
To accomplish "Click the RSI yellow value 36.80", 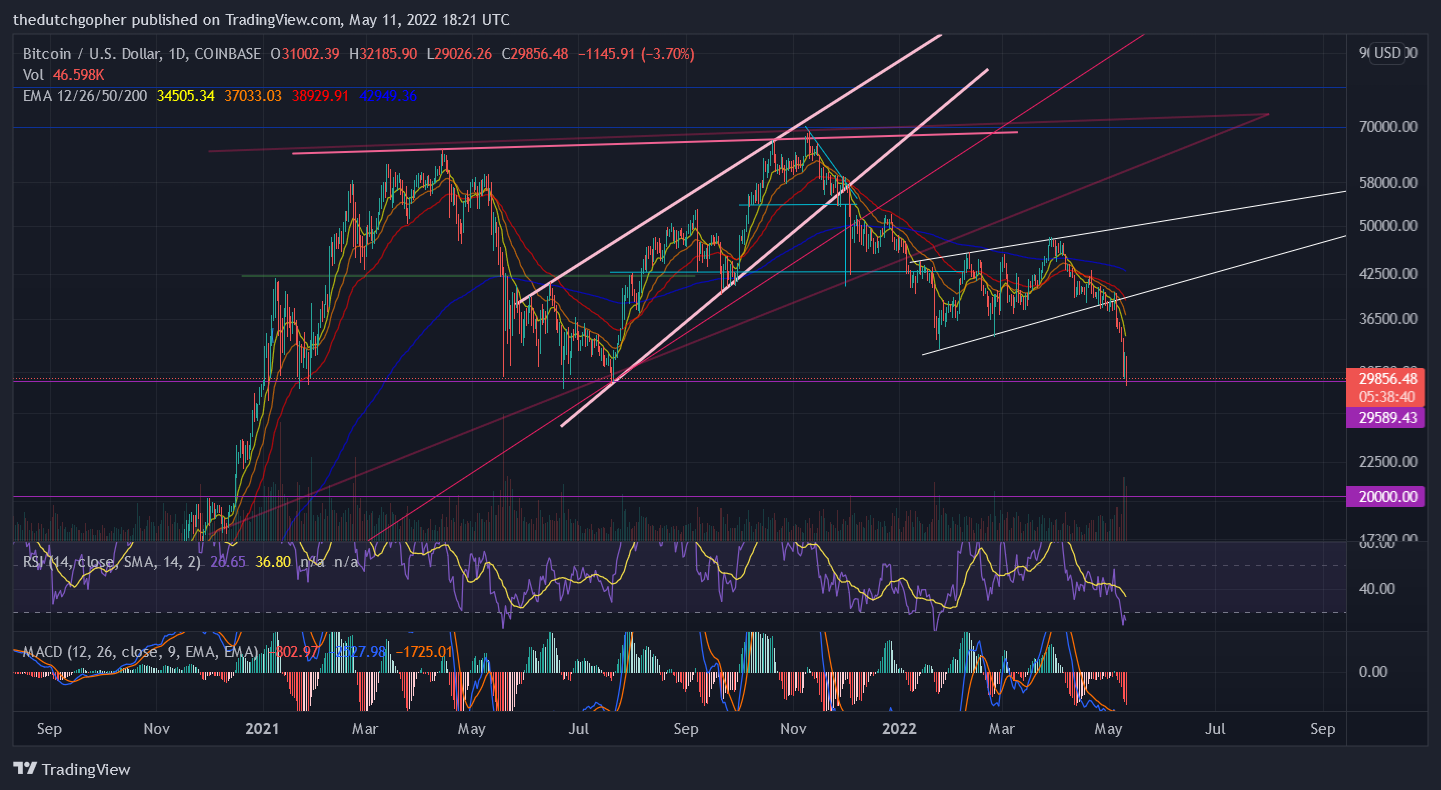I will coord(273,562).
